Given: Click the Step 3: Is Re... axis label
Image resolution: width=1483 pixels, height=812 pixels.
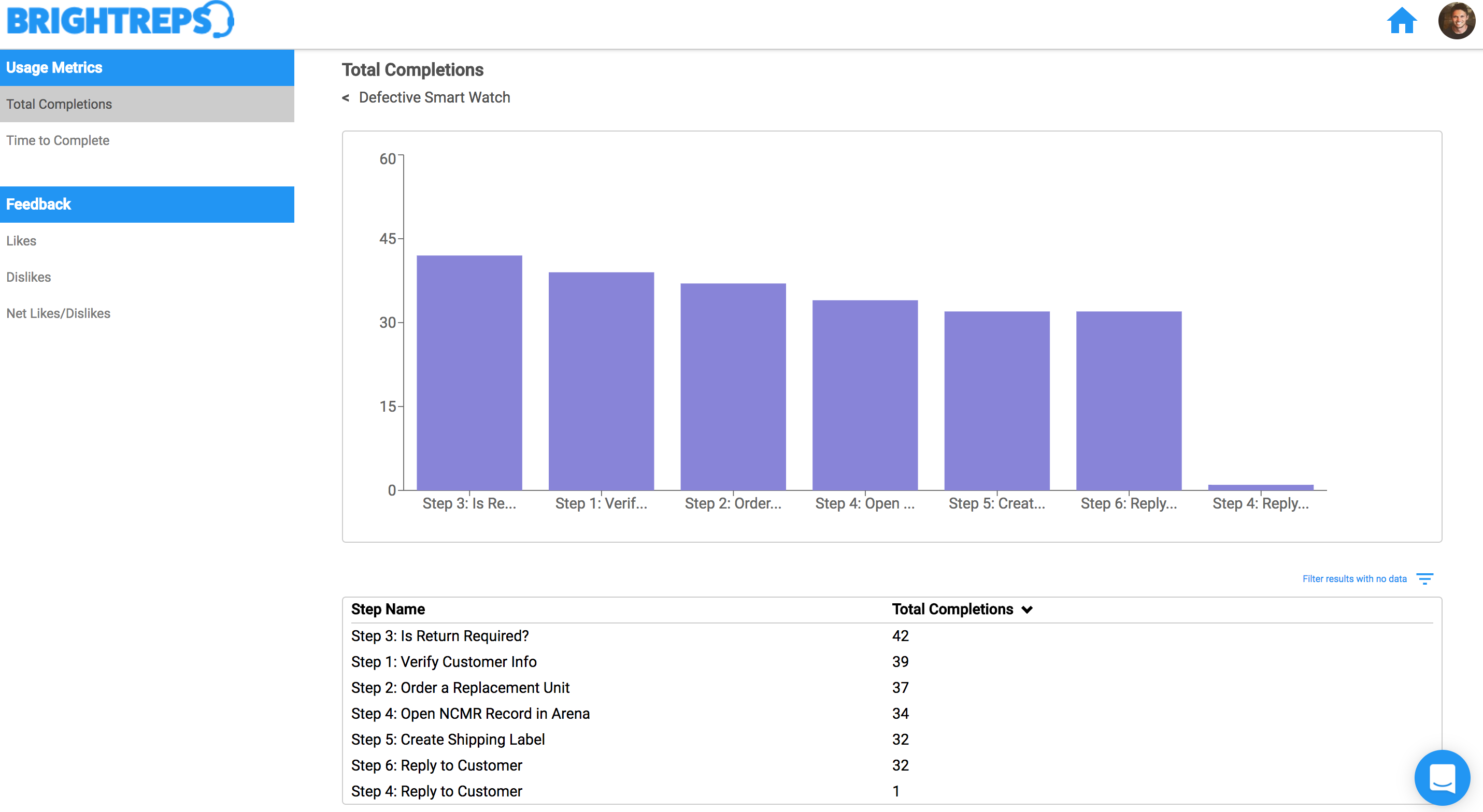Looking at the screenshot, I should 469,503.
